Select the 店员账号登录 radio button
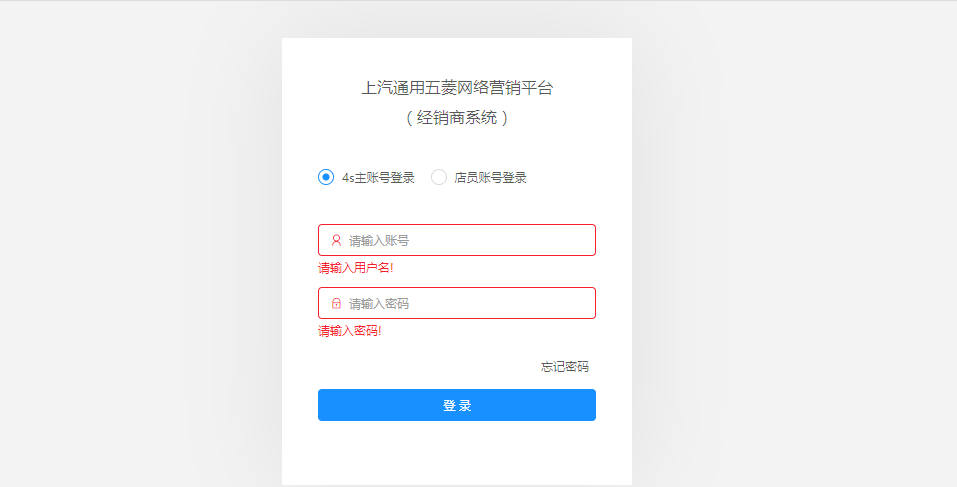The image size is (957, 487). (439, 178)
